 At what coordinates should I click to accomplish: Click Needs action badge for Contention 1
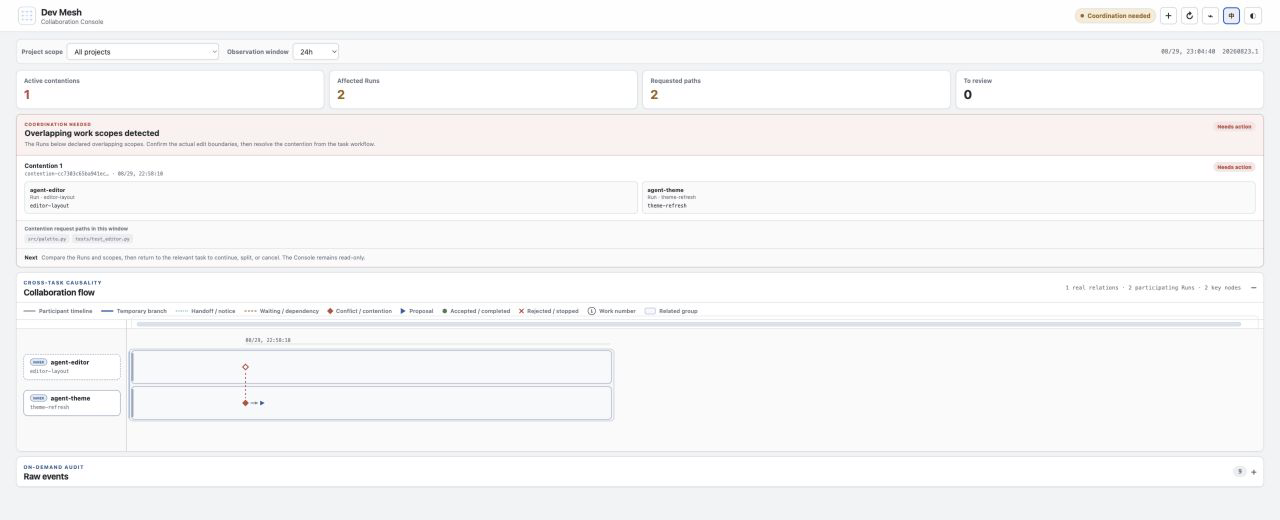(1234, 167)
